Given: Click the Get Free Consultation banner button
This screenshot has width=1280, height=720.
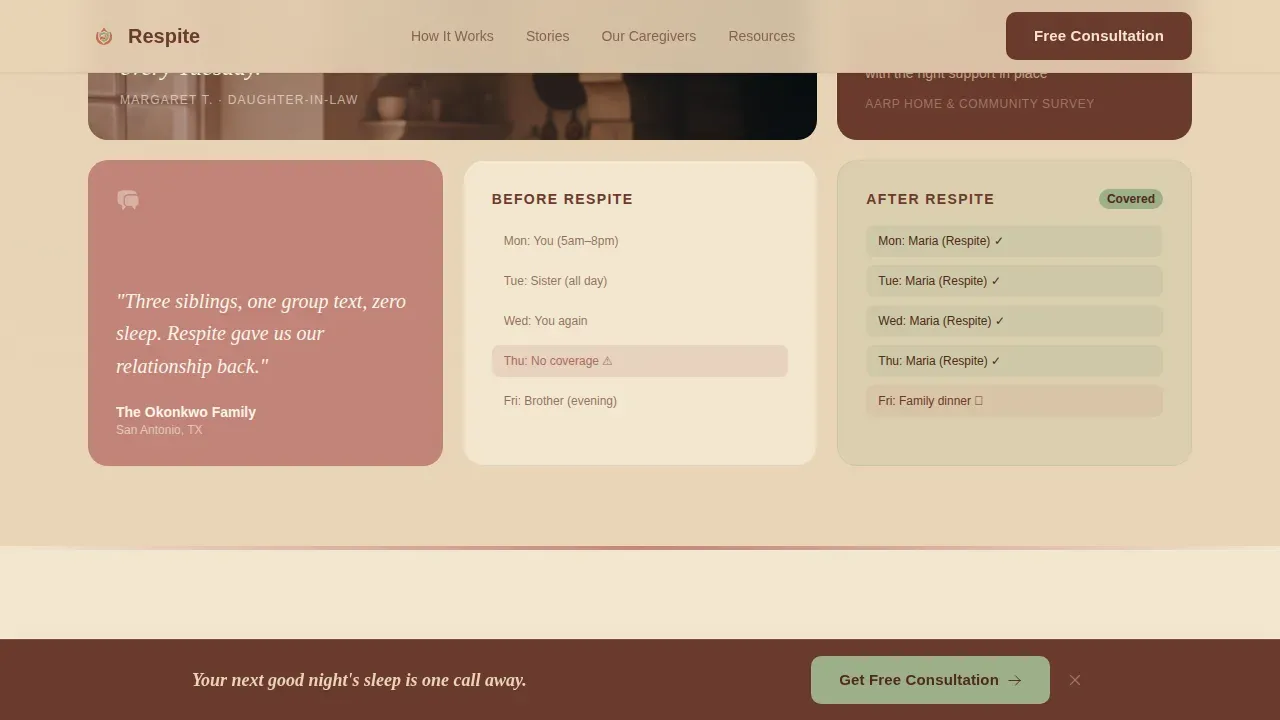Looking at the screenshot, I should (x=930, y=680).
